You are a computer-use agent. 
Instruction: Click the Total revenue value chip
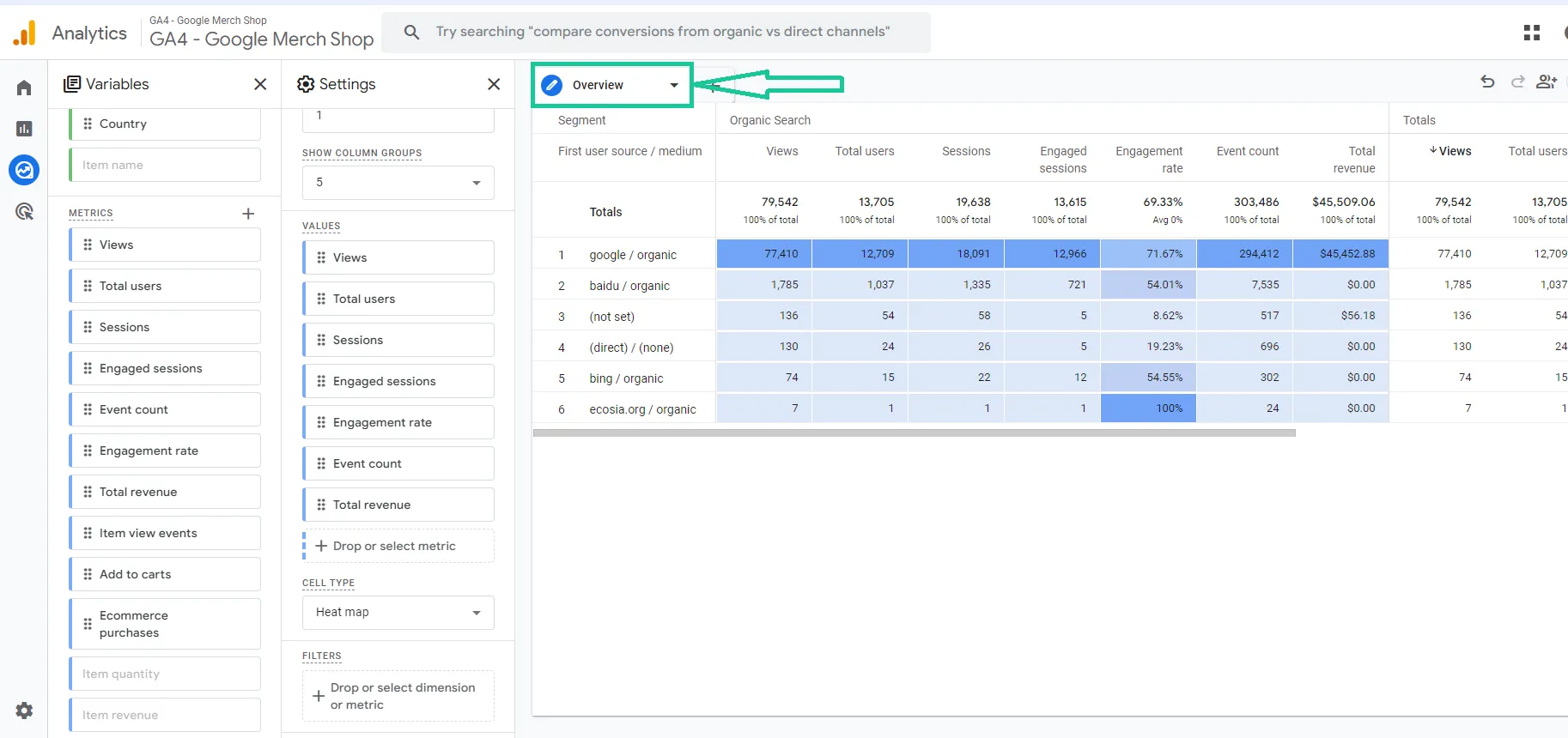coord(398,505)
